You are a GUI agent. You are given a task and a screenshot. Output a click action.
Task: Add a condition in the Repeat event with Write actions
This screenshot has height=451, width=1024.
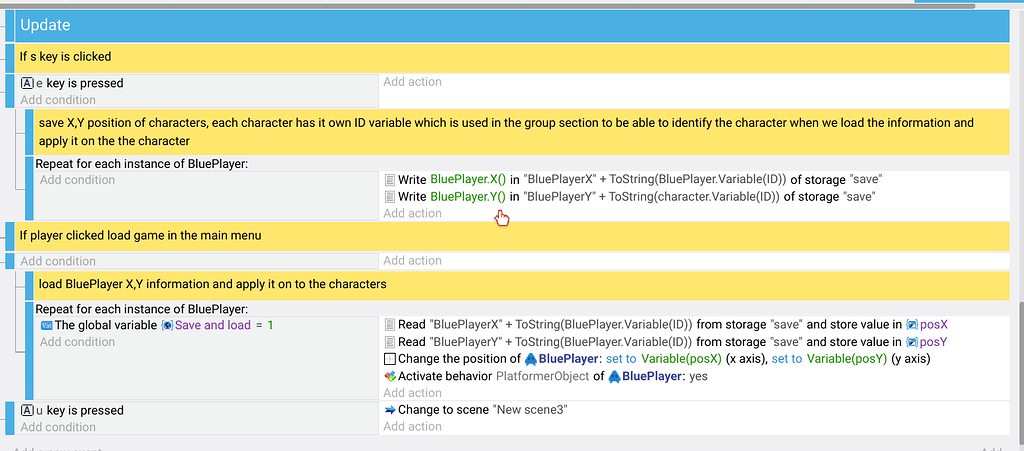[77, 179]
